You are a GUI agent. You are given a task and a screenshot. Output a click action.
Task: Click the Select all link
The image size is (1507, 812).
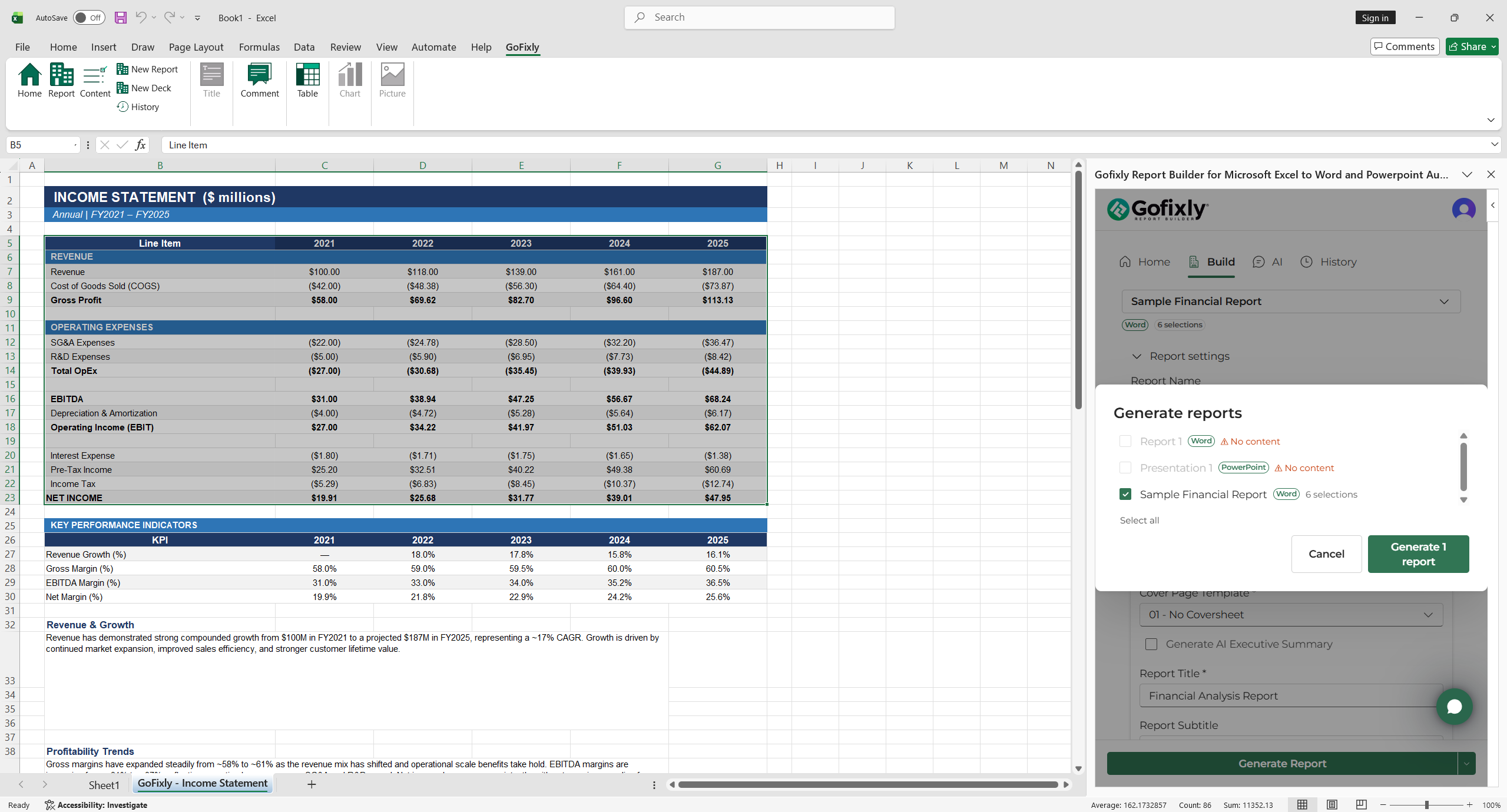[x=1139, y=521]
